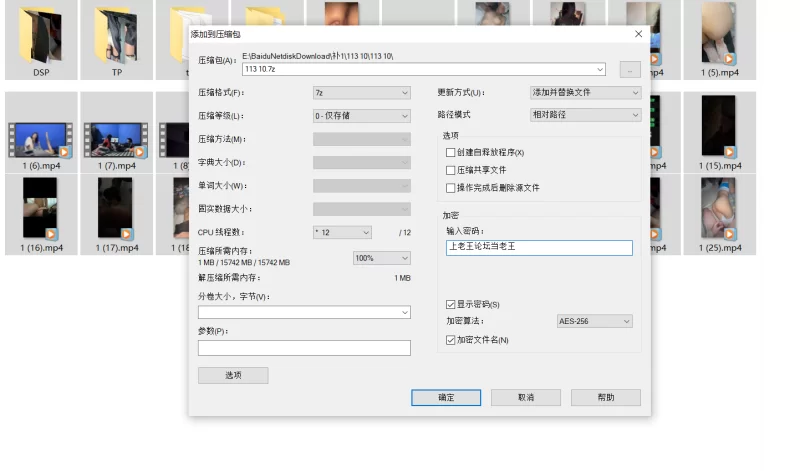Image resolution: width=800 pixels, height=471 pixels.
Task: Open the 路径模式 相对路径 dropdown
Action: click(x=586, y=115)
